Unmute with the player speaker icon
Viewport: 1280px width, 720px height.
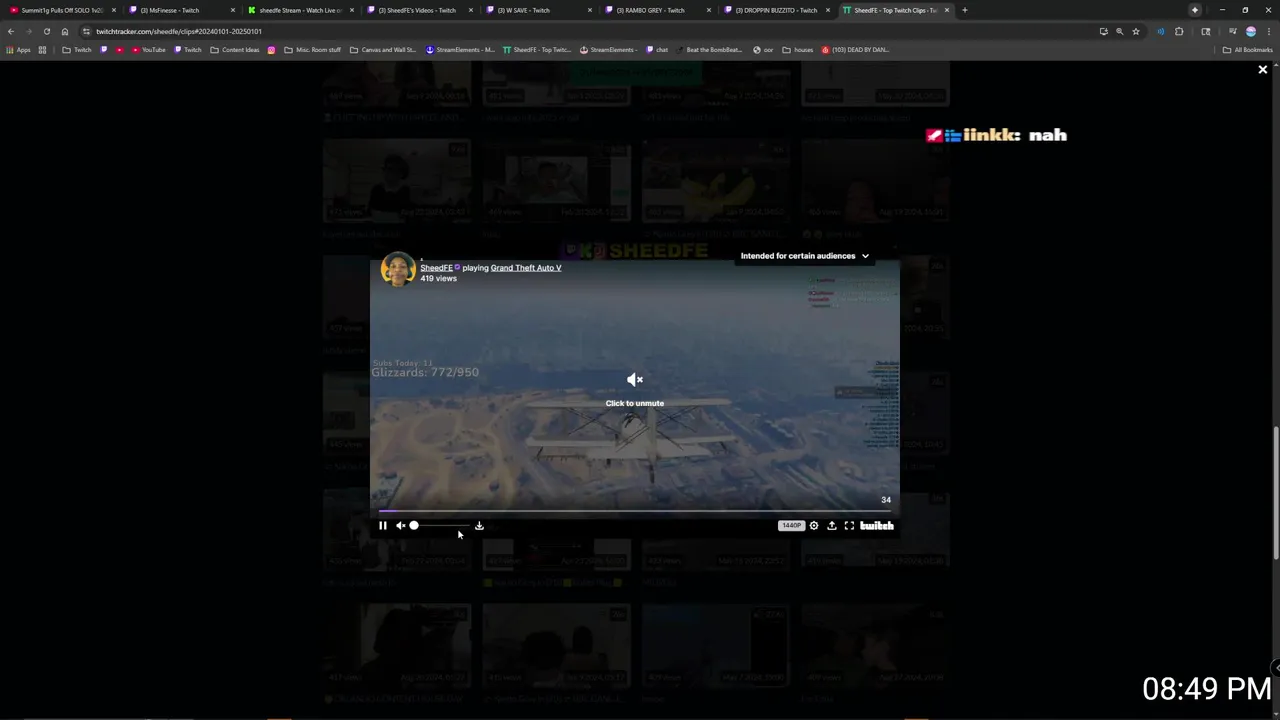(400, 525)
